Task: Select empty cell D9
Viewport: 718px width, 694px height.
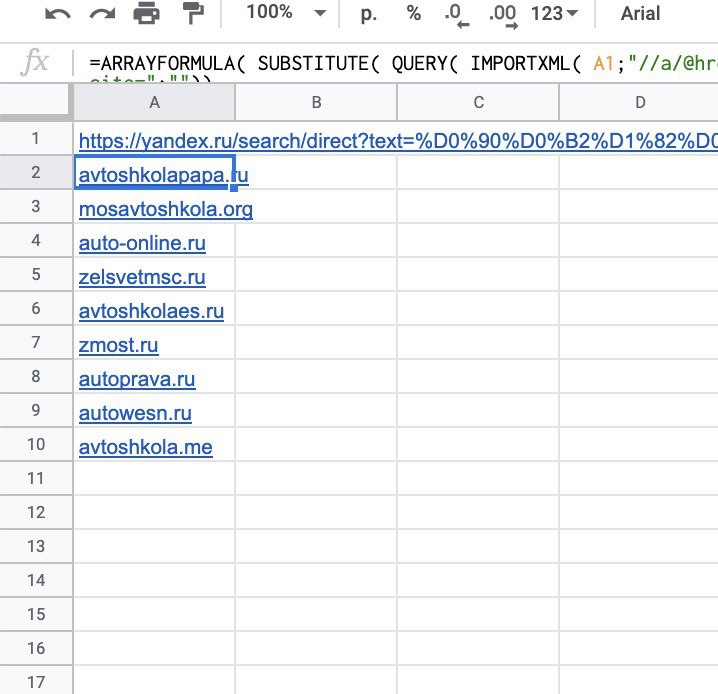Action: pyautogui.click(x=639, y=410)
